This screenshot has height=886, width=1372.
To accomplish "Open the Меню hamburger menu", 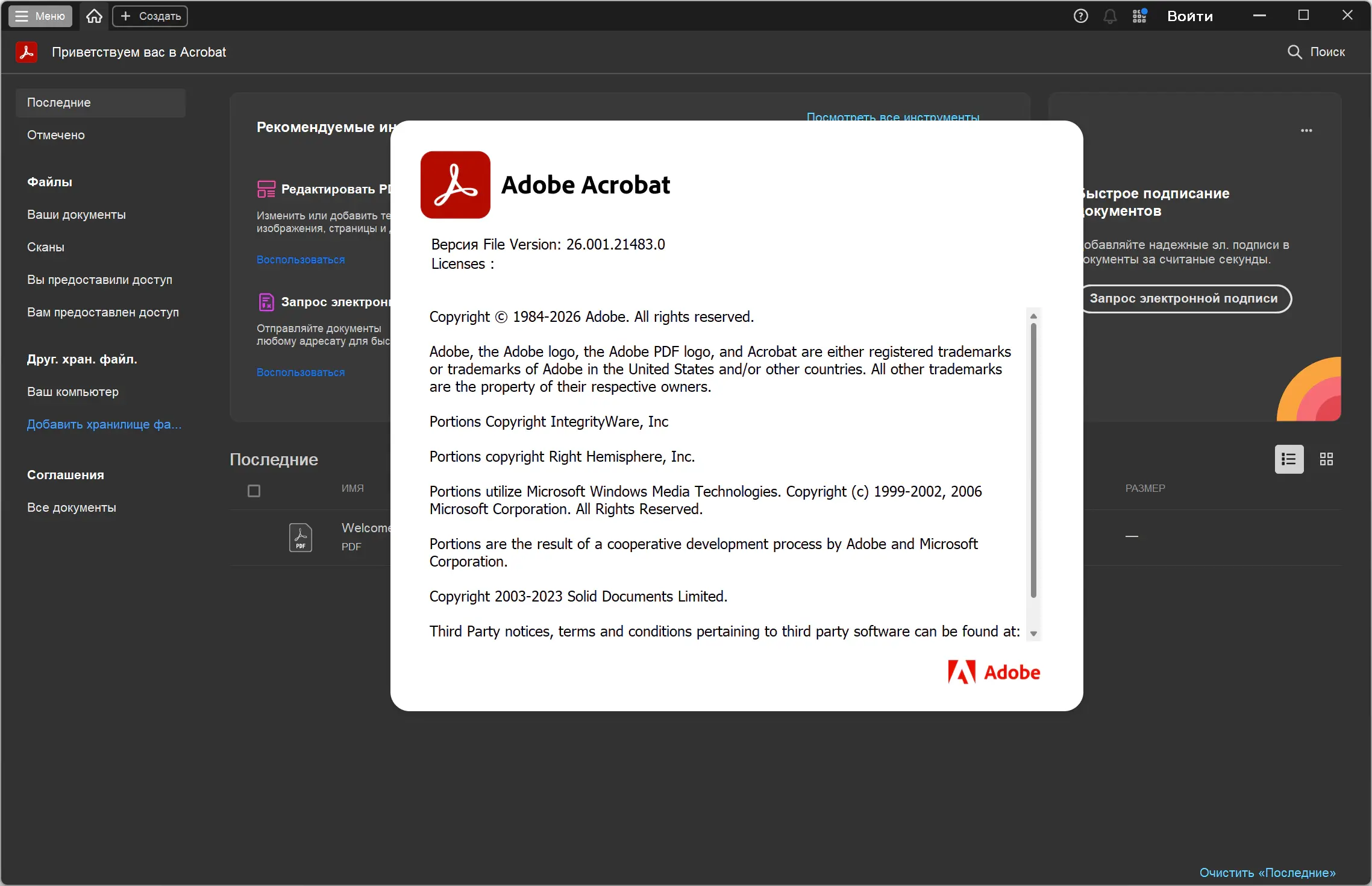I will click(x=40, y=16).
